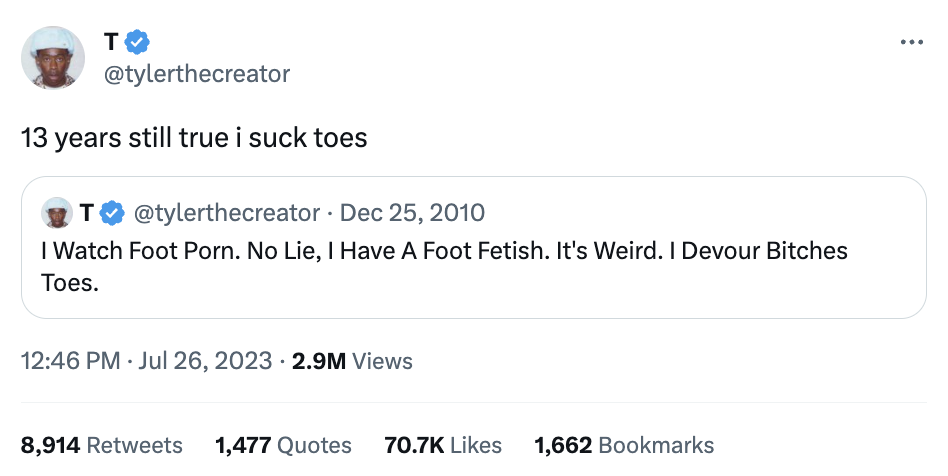Image resolution: width=948 pixels, height=476 pixels.
Task: Click the 12:46 PM timestamp
Action: tap(72, 361)
